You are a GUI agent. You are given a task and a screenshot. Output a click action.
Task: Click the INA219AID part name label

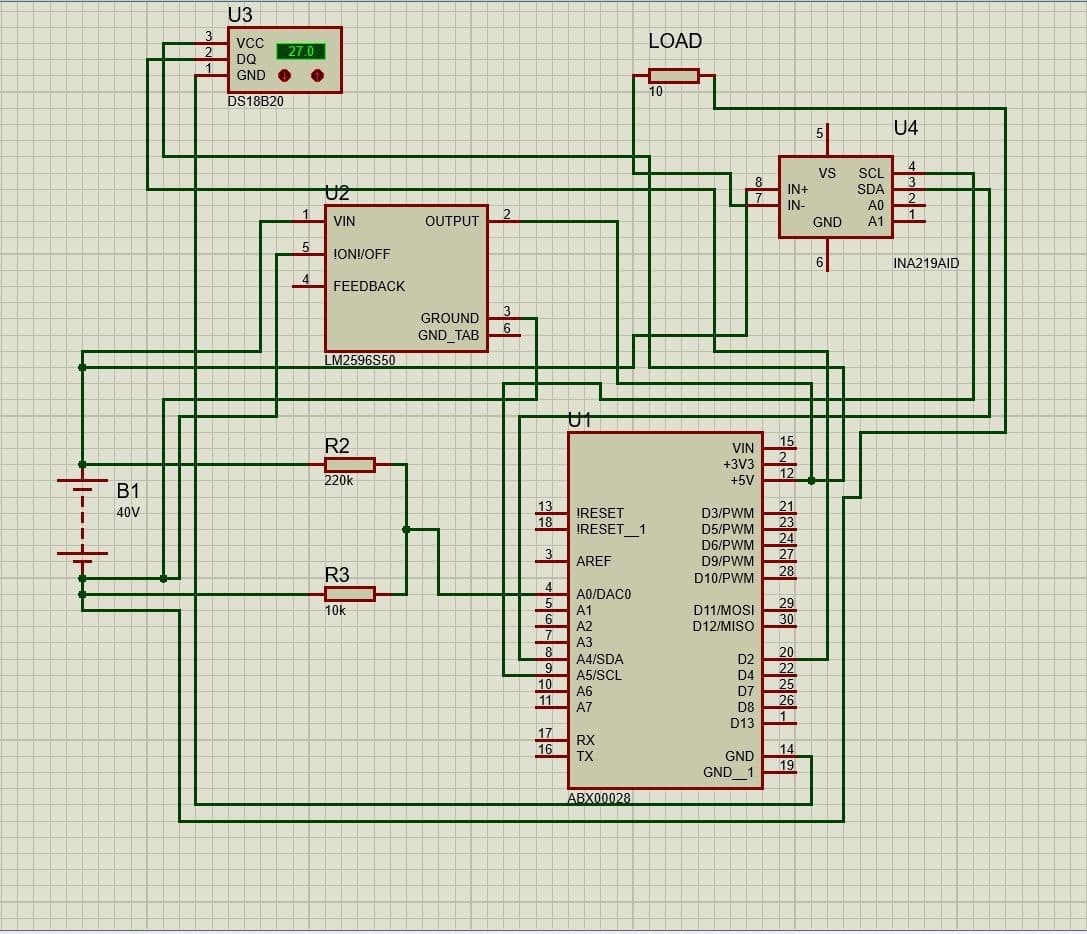(x=926, y=263)
